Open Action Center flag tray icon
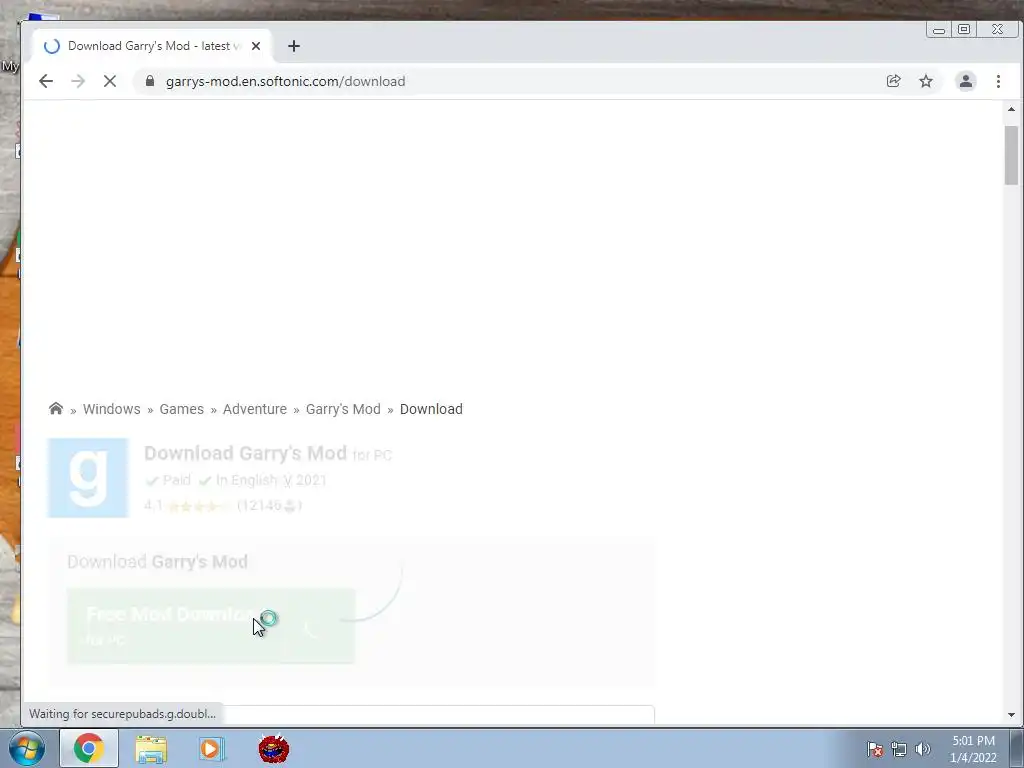The image size is (1024, 768). (x=875, y=749)
